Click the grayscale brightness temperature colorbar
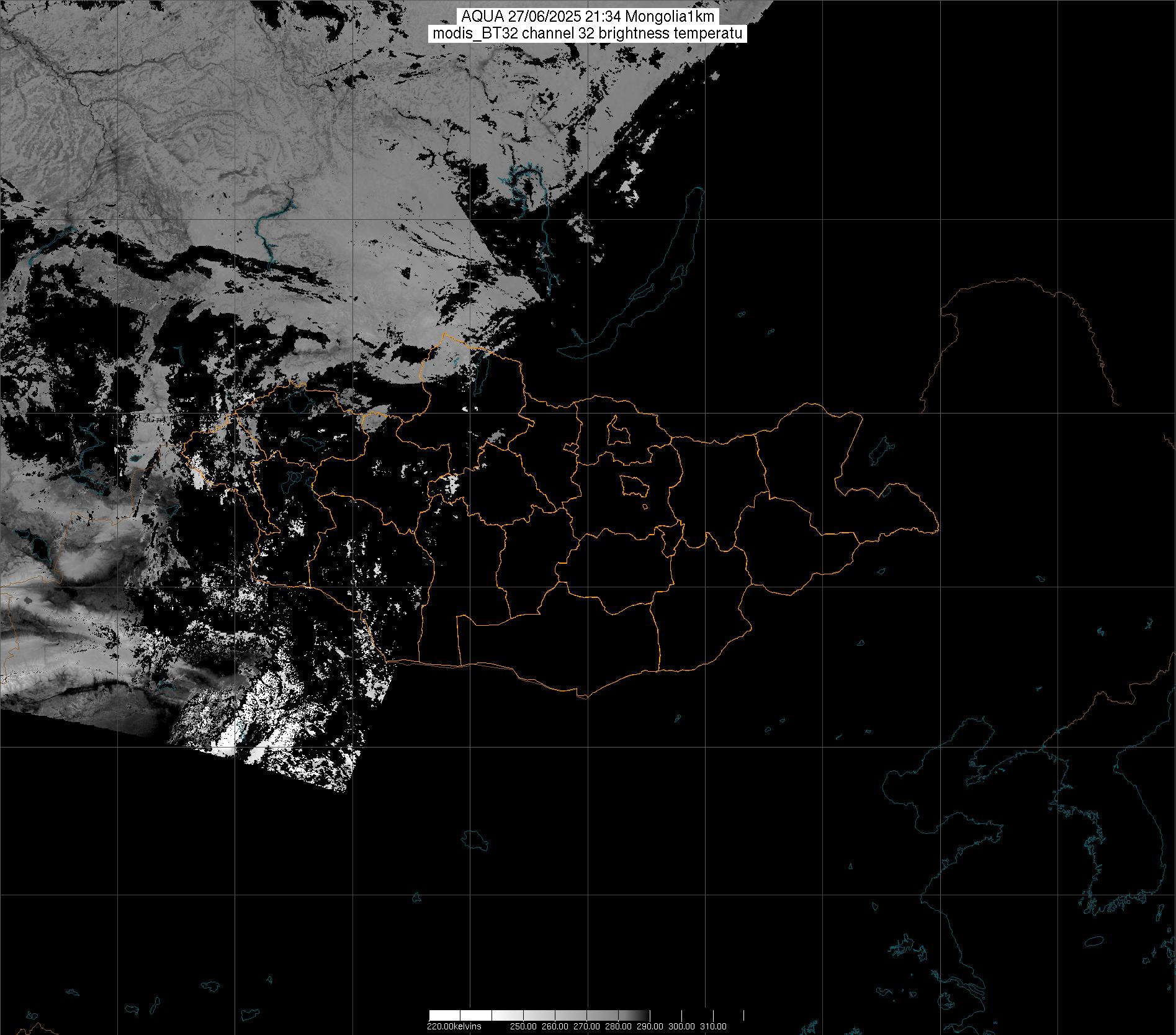Image resolution: width=1176 pixels, height=1035 pixels. [586, 1016]
